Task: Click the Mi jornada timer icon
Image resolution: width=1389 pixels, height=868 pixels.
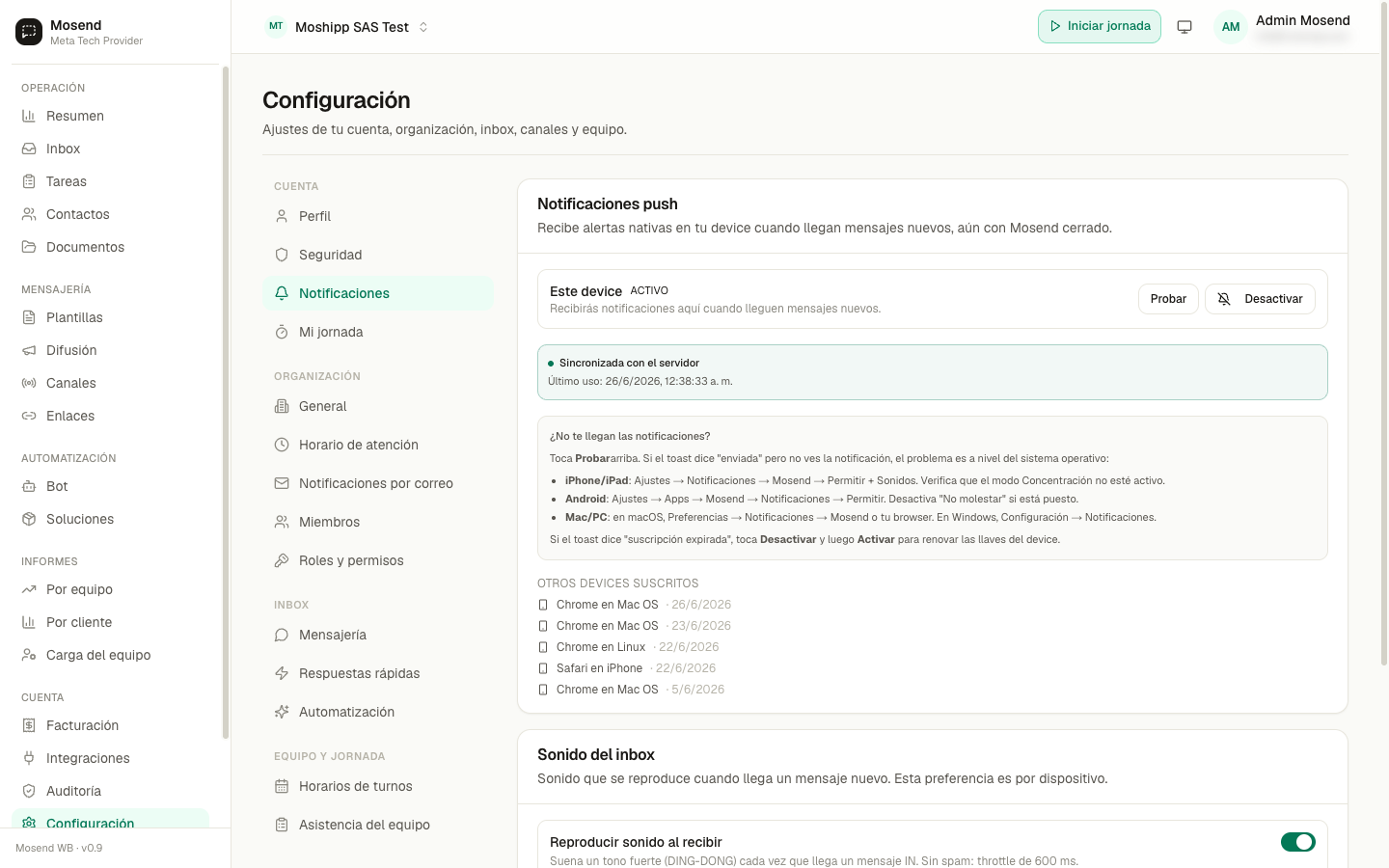Action: (x=282, y=332)
